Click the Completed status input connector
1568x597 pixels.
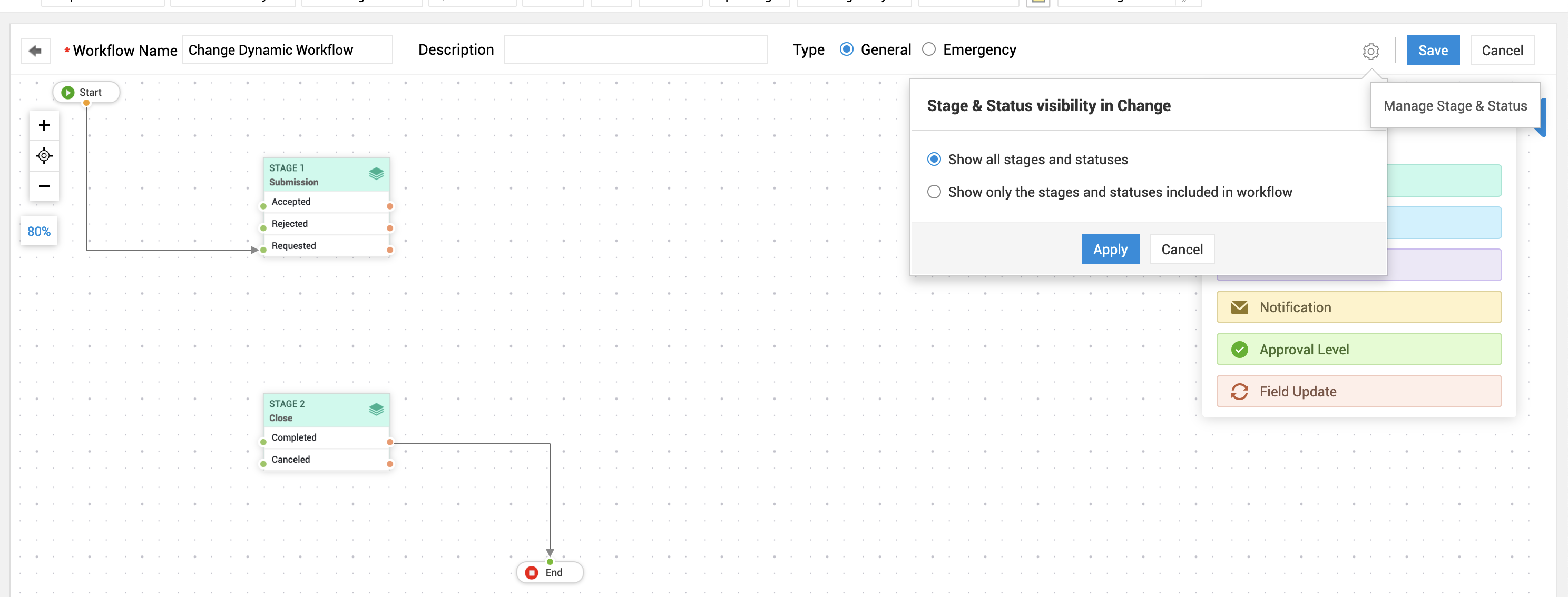[x=263, y=442]
